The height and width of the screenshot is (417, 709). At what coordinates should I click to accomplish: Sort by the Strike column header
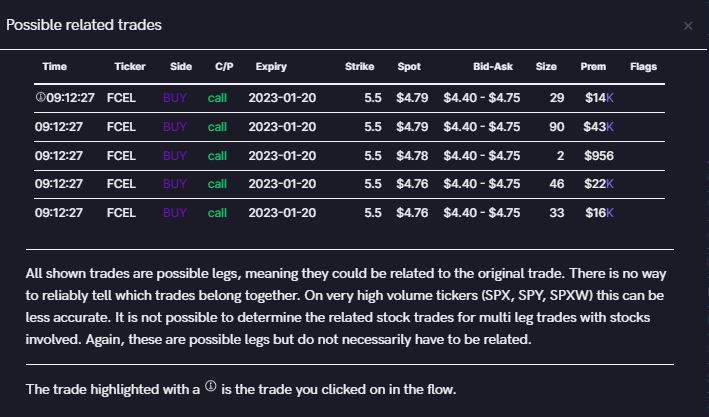pyautogui.click(x=360, y=67)
